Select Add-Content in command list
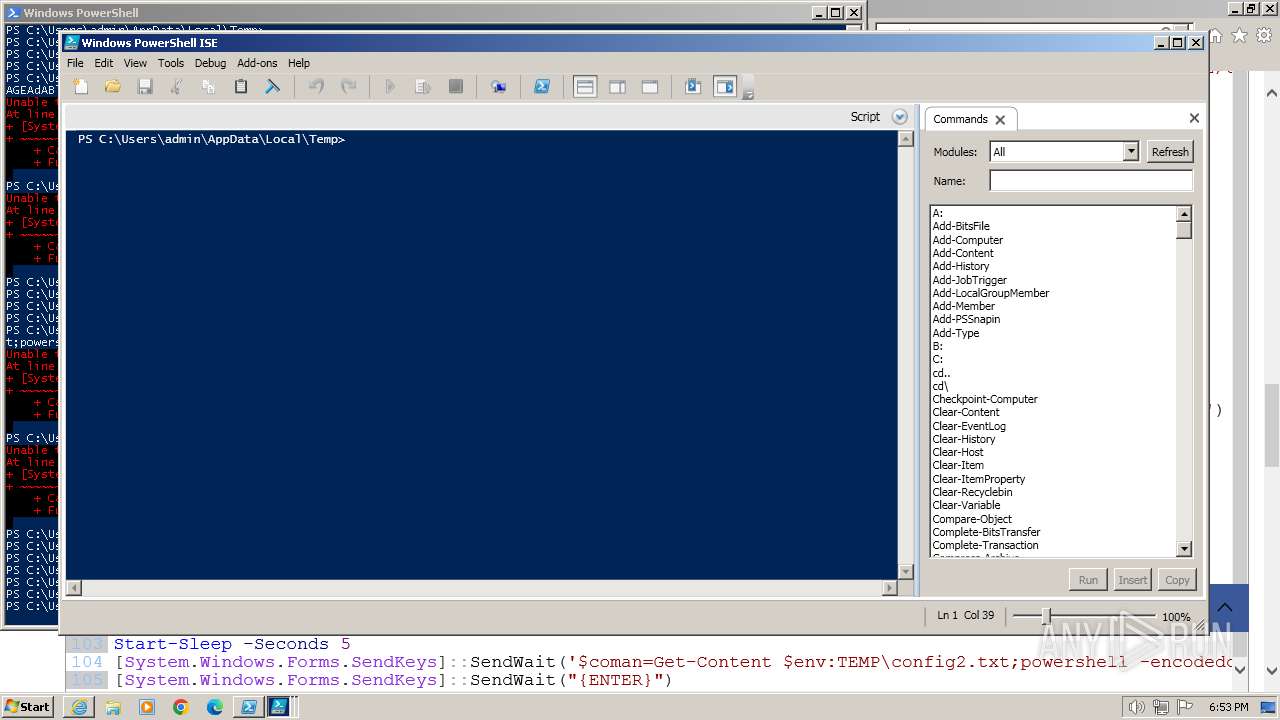The width and height of the screenshot is (1280, 720). click(963, 253)
